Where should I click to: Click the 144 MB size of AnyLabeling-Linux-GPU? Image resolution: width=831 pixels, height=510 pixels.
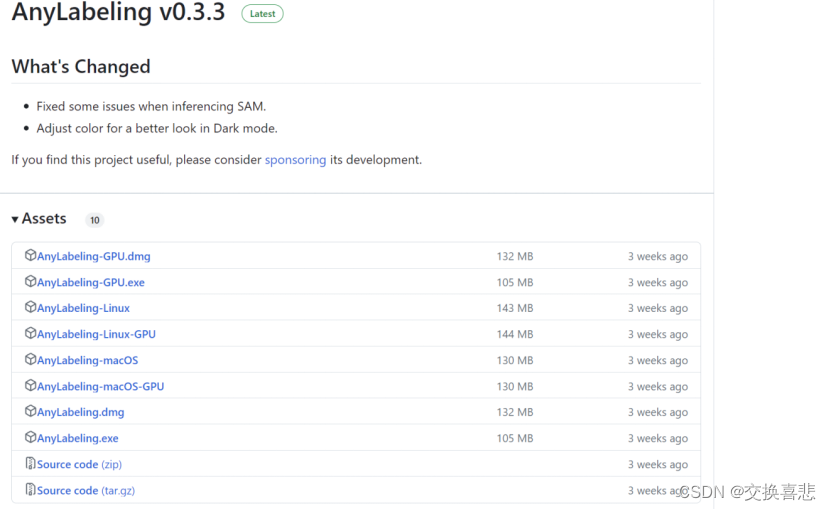[515, 335]
